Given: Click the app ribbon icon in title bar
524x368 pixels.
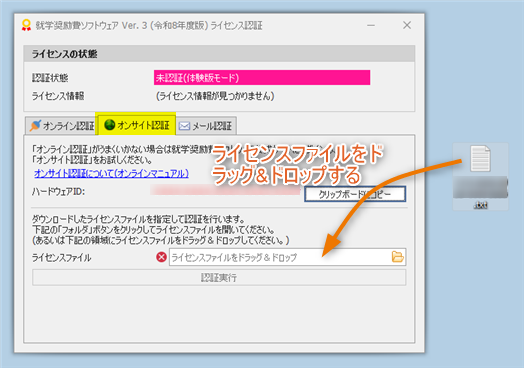Looking at the screenshot, I should pos(26,25).
